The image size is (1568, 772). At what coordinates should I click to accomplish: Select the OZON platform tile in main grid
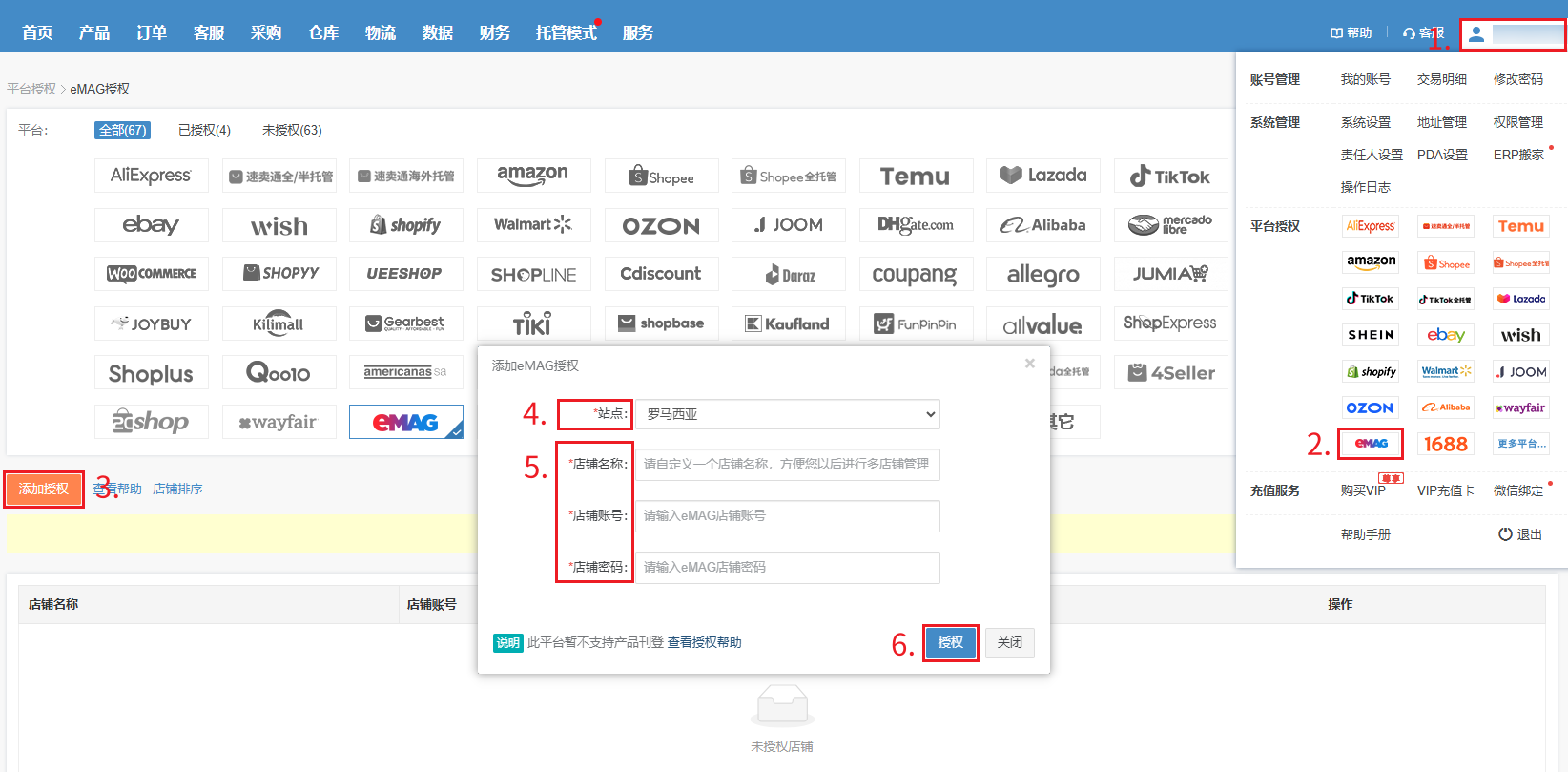pyautogui.click(x=661, y=225)
